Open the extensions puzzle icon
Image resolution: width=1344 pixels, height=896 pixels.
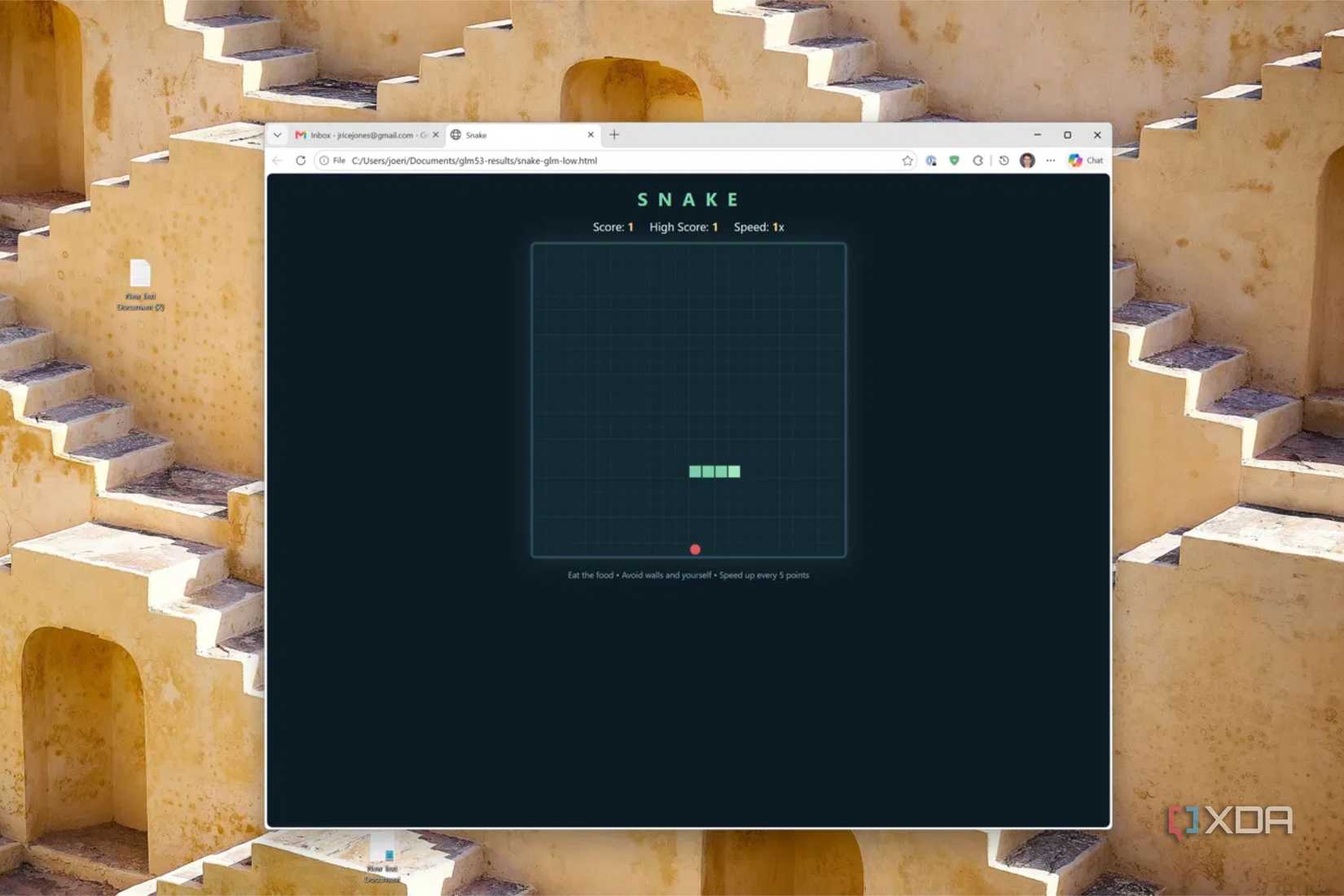coord(978,160)
